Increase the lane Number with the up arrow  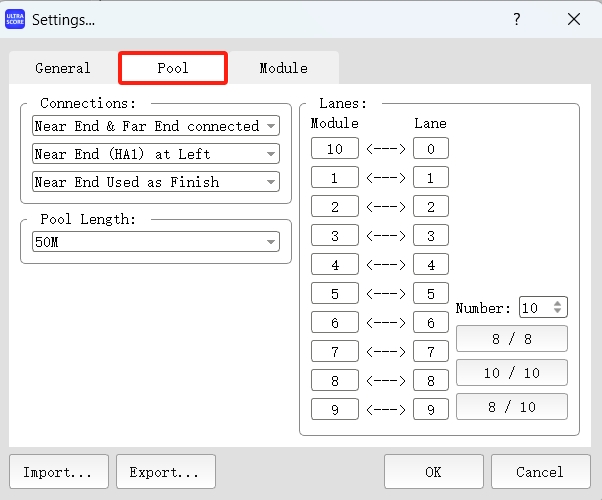click(x=559, y=303)
